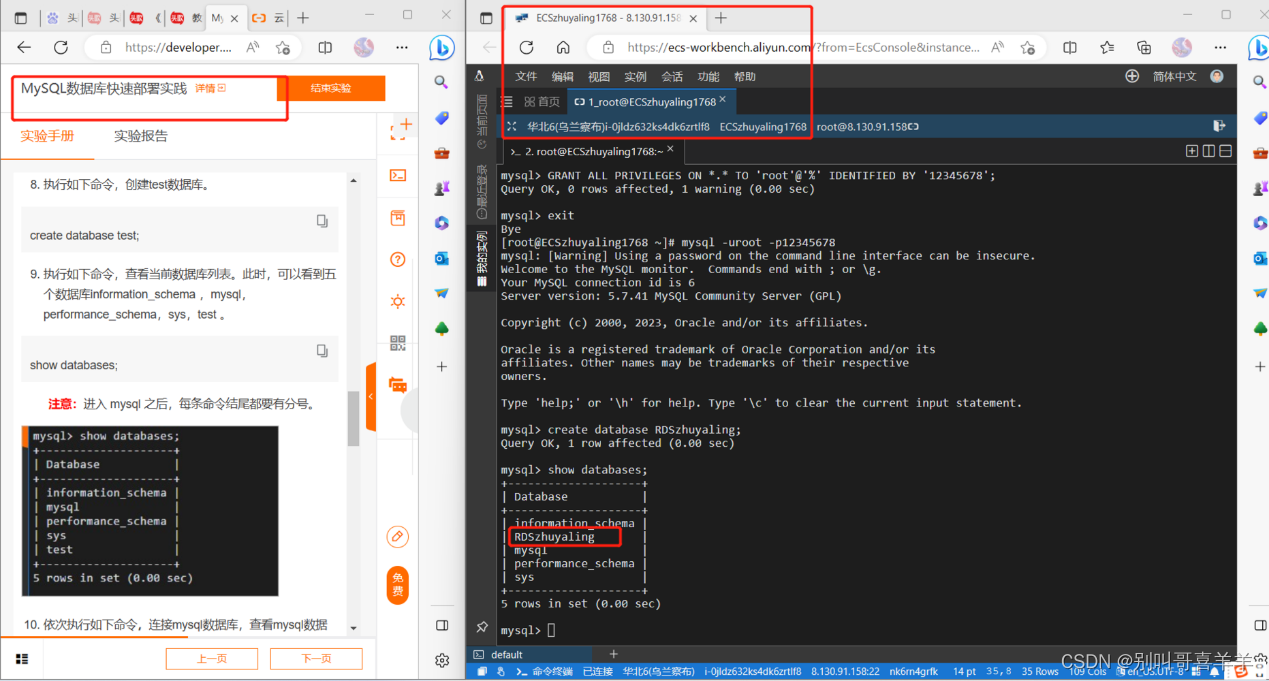This screenshot has height=681, width=1269.
Task: Open the toolbox icon in left Edge sidebar
Action: coord(441,153)
